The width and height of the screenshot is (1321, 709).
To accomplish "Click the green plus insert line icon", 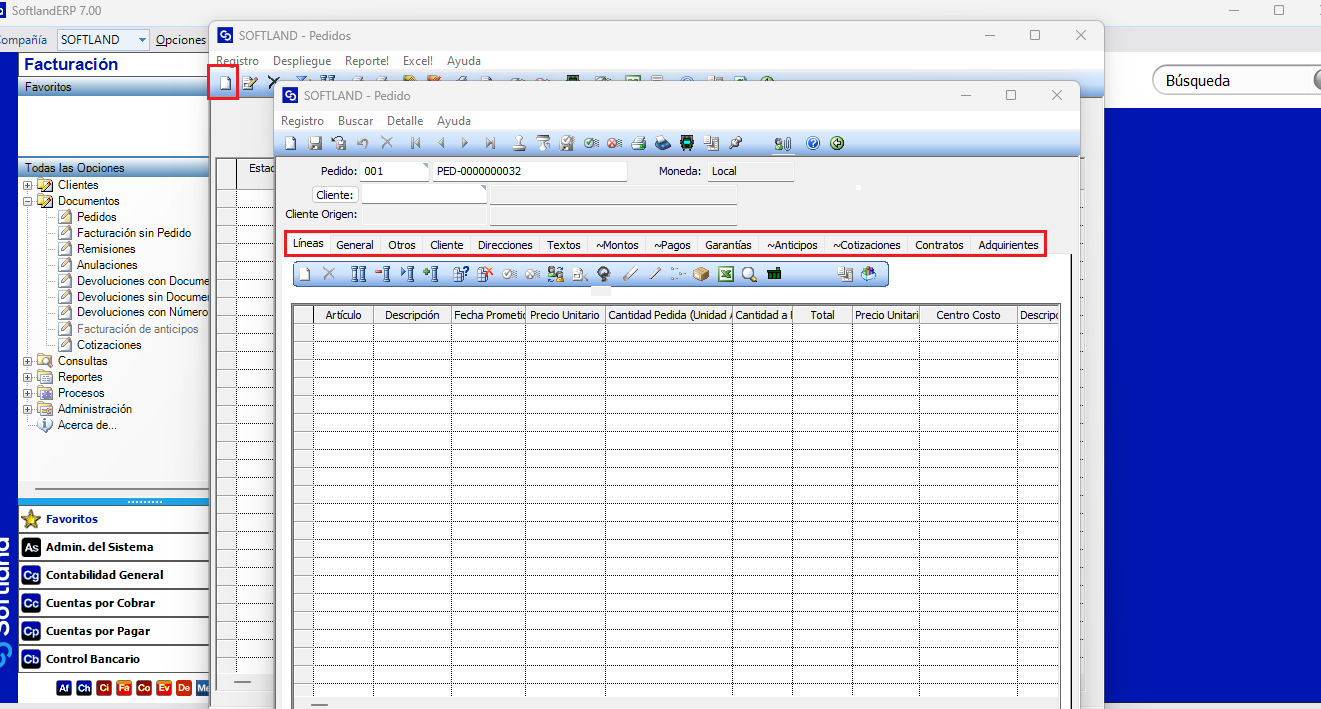I will pos(431,273).
